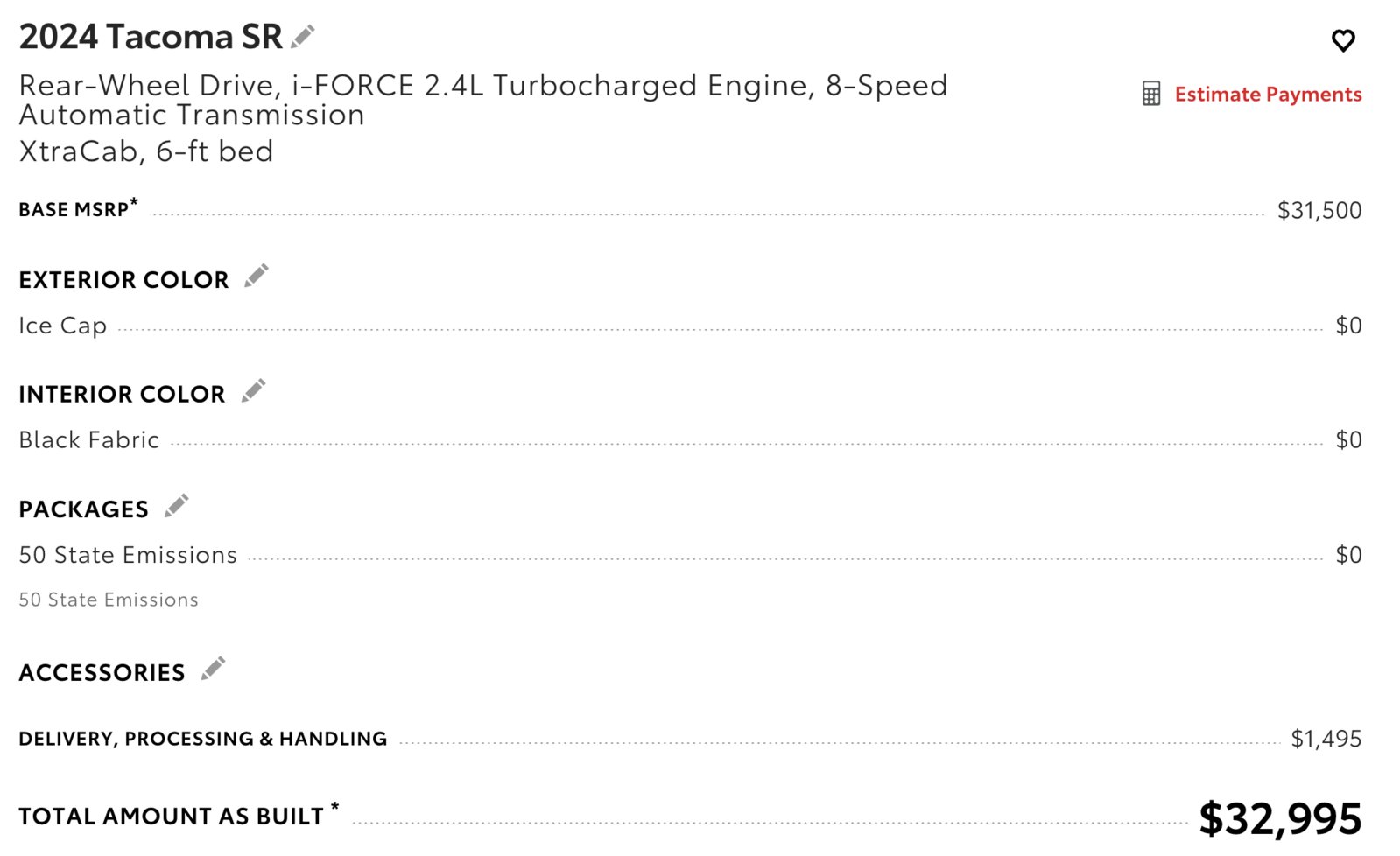1400x856 pixels.
Task: Click the 50 State Emissions package line
Action: [x=690, y=555]
